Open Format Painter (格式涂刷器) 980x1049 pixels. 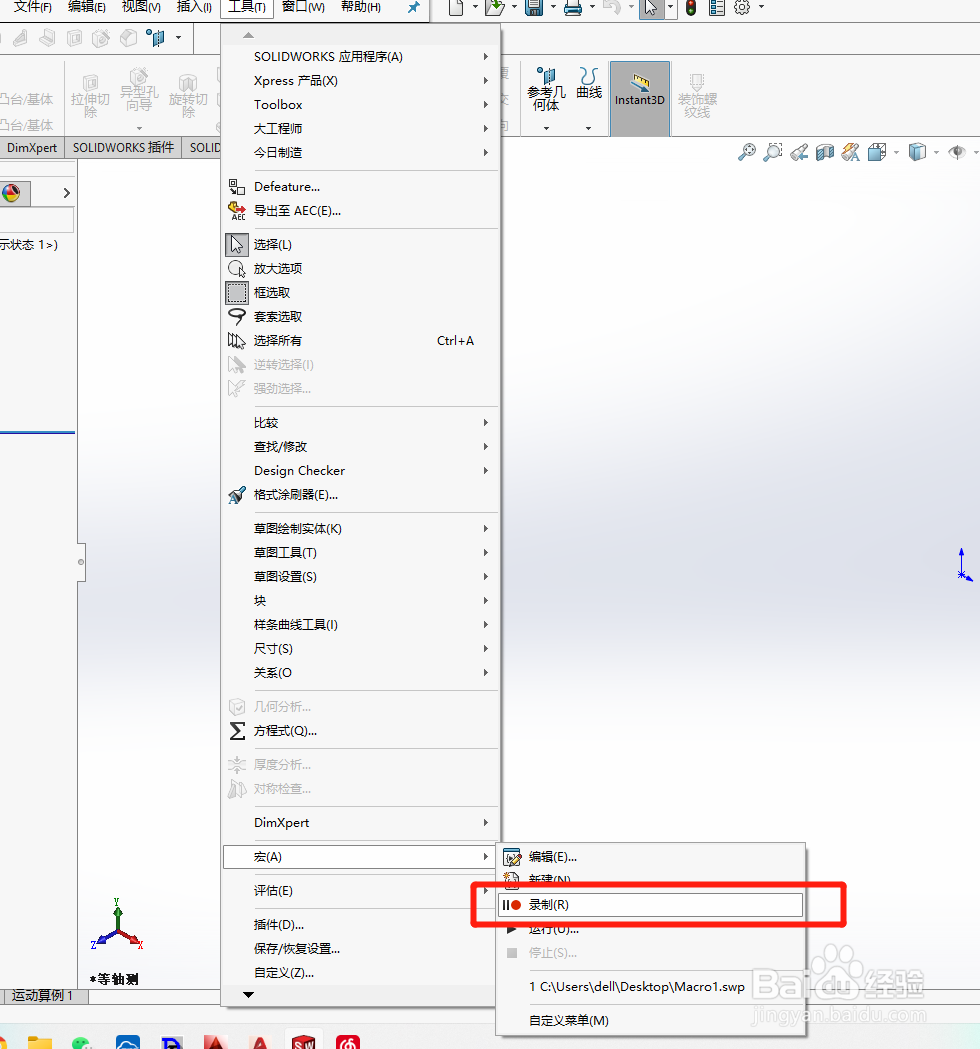(361, 495)
